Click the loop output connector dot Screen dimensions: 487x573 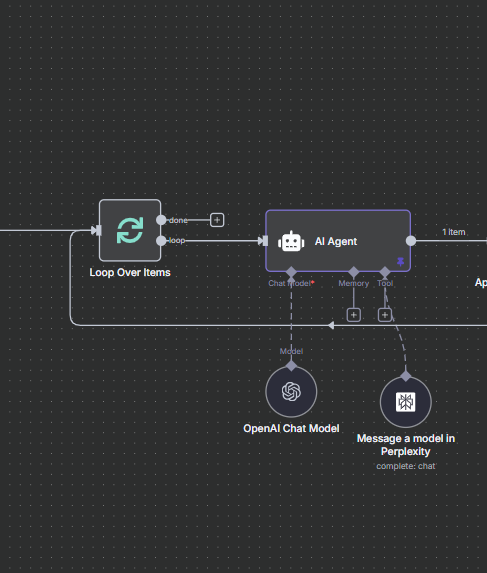[161, 240]
